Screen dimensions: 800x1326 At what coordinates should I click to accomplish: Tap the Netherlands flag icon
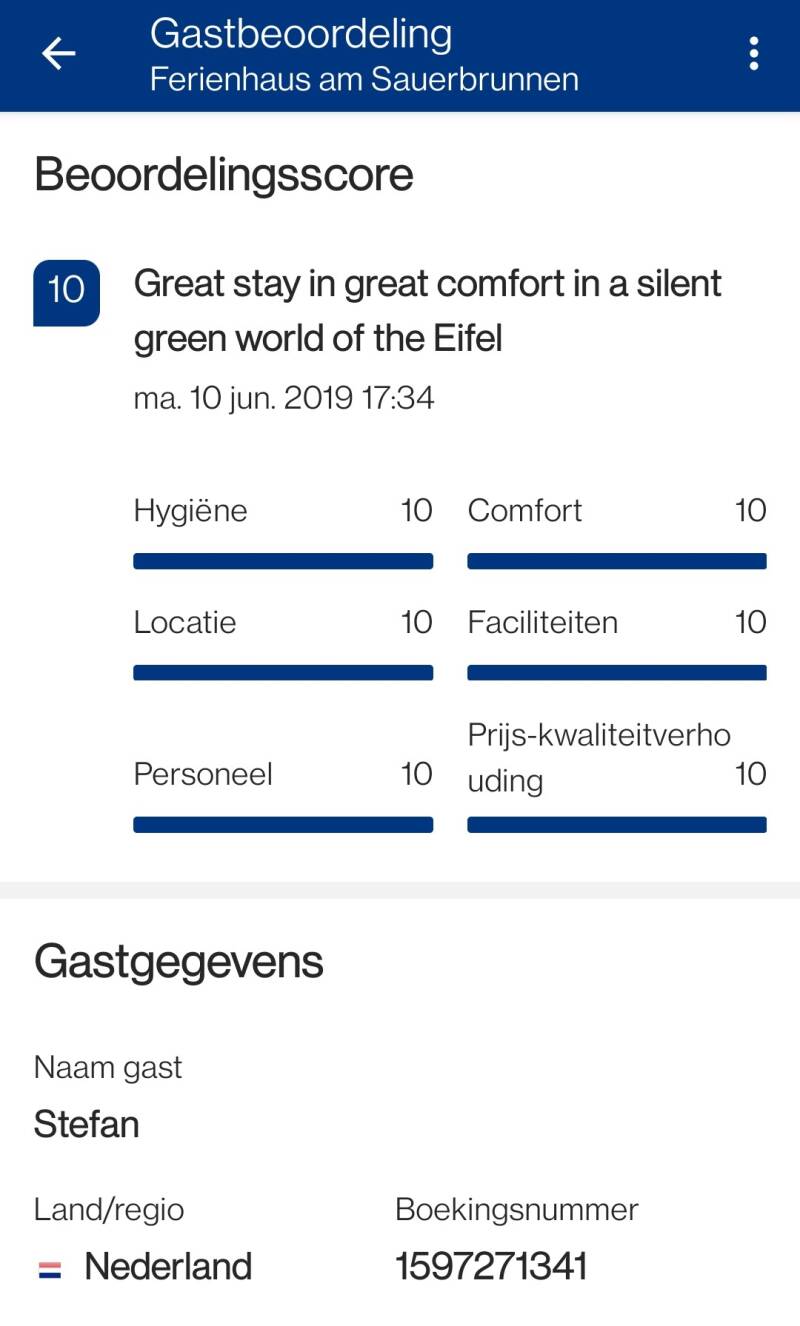tap(50, 1270)
